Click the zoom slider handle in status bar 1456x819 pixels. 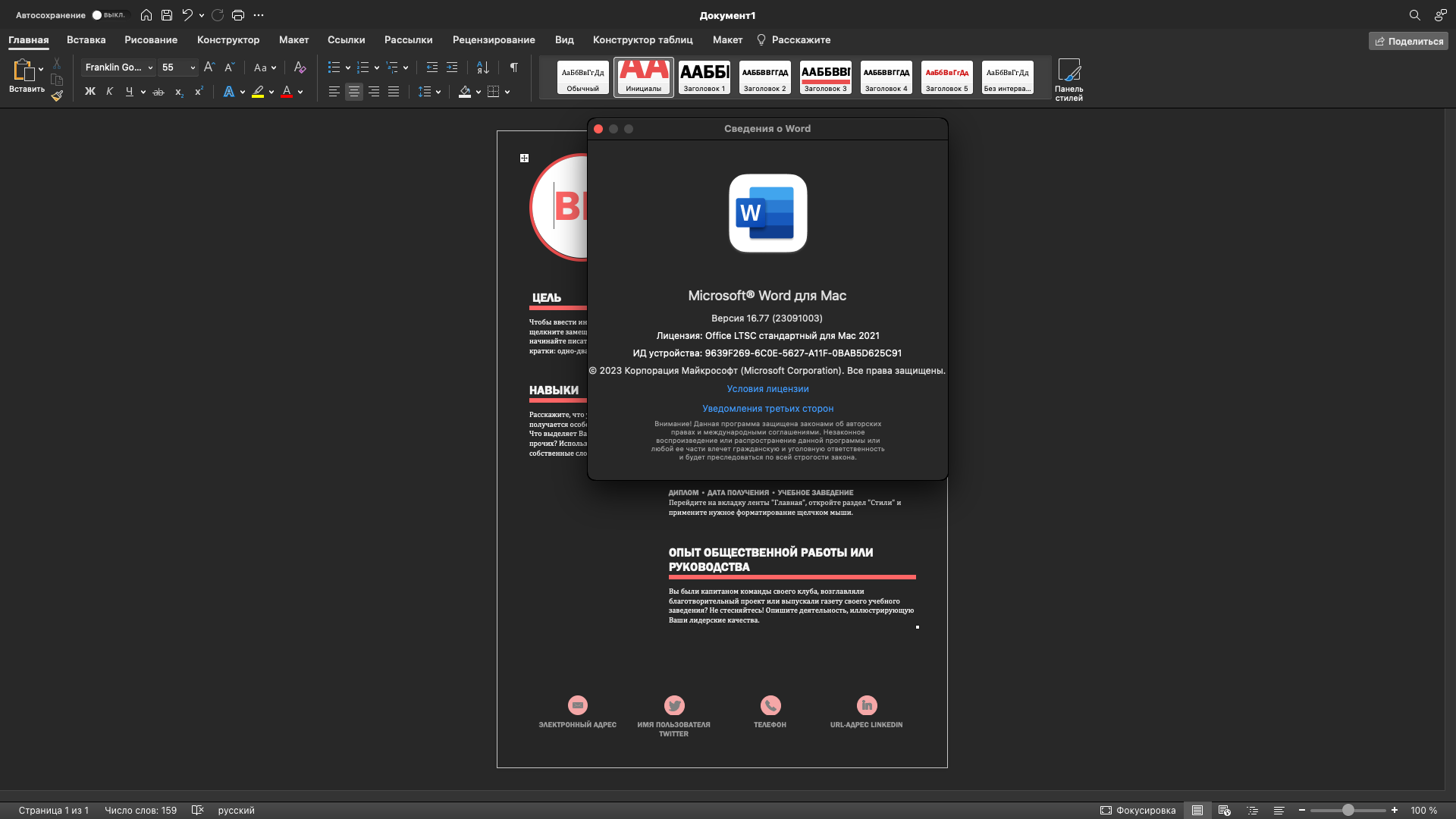[x=1348, y=810]
